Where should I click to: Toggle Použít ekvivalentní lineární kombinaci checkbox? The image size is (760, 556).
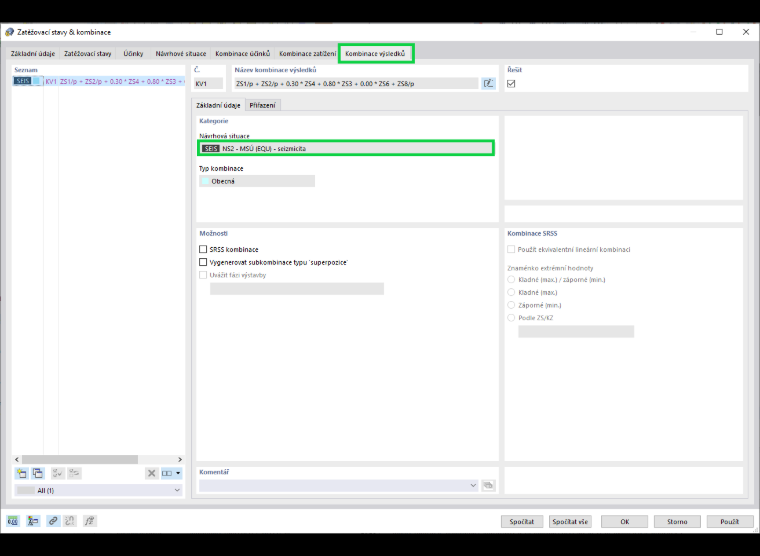[511, 249]
